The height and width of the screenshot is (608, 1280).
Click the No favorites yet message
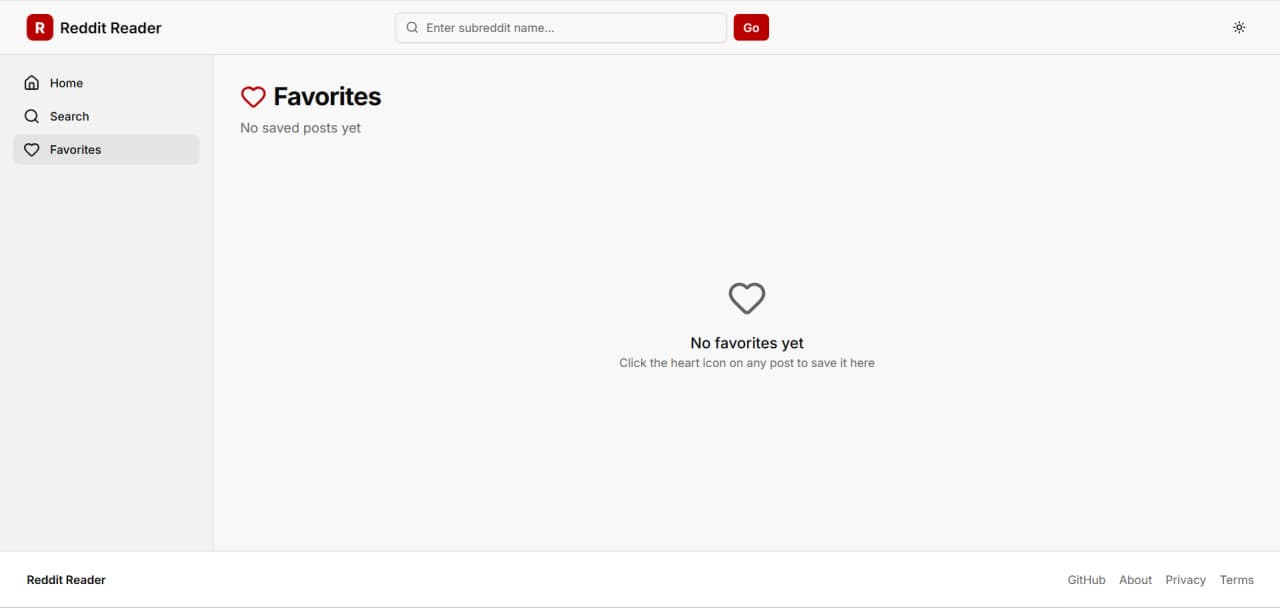click(x=747, y=343)
